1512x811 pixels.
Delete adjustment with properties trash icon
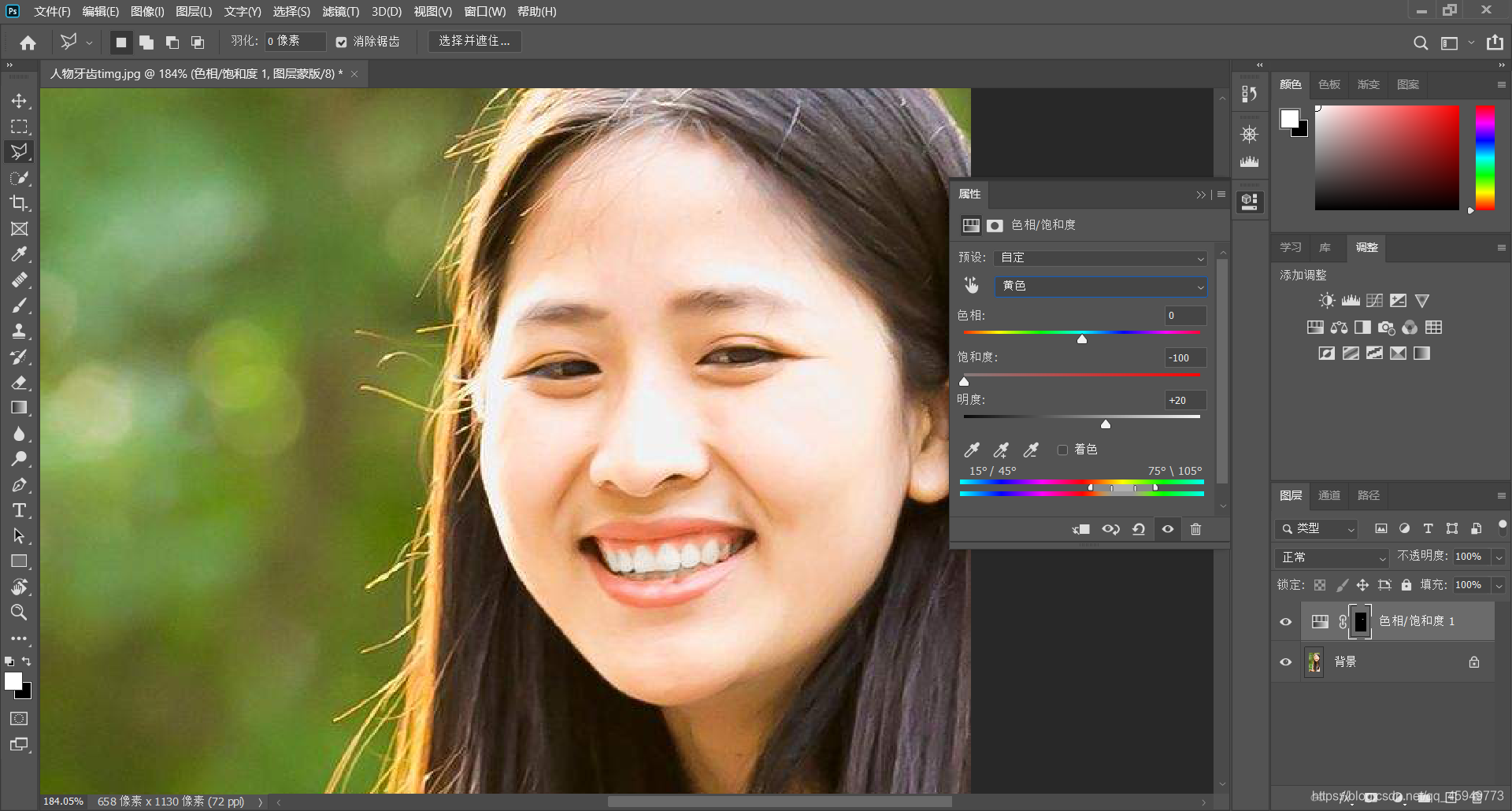pos(1195,529)
